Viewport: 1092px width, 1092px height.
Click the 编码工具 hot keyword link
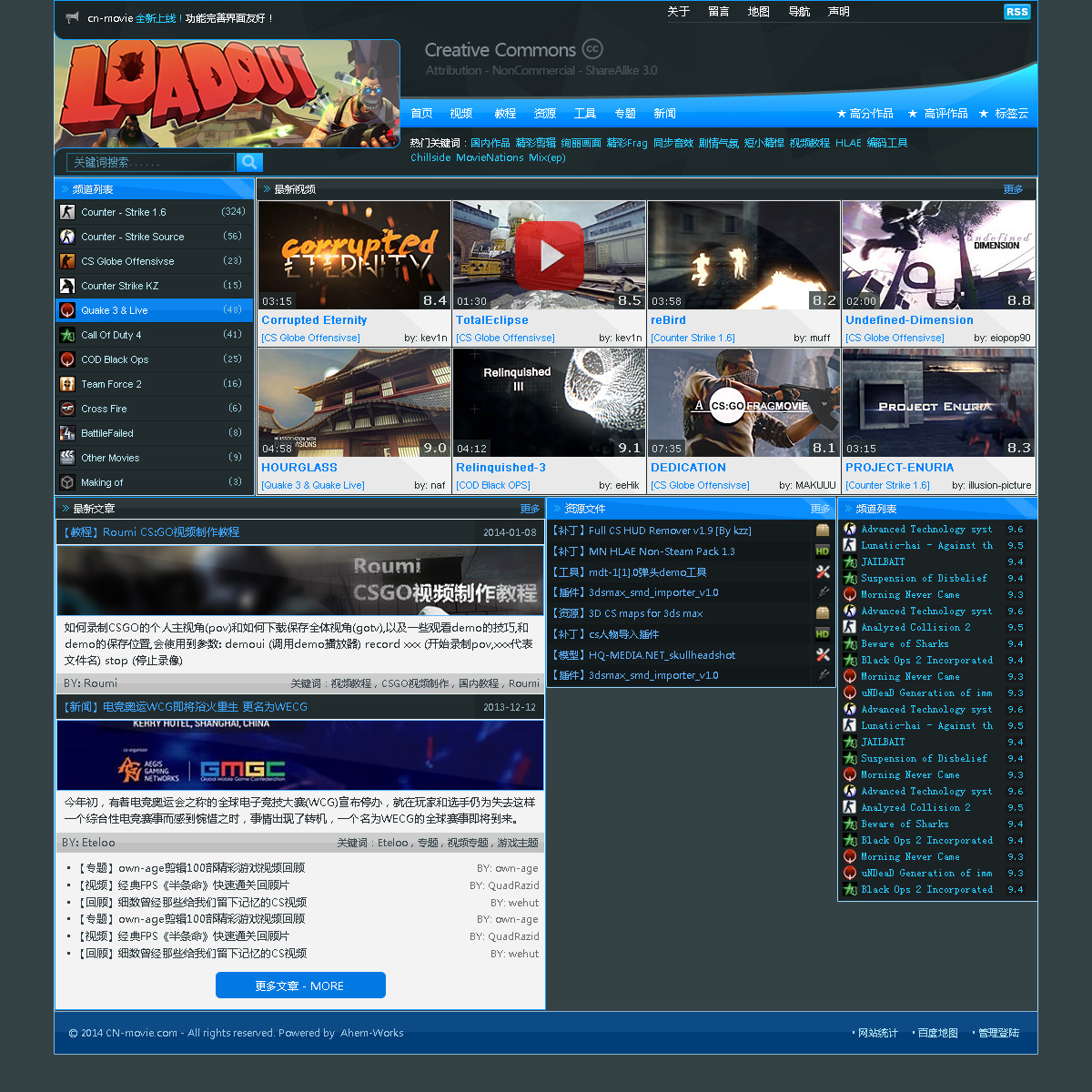coord(887,143)
